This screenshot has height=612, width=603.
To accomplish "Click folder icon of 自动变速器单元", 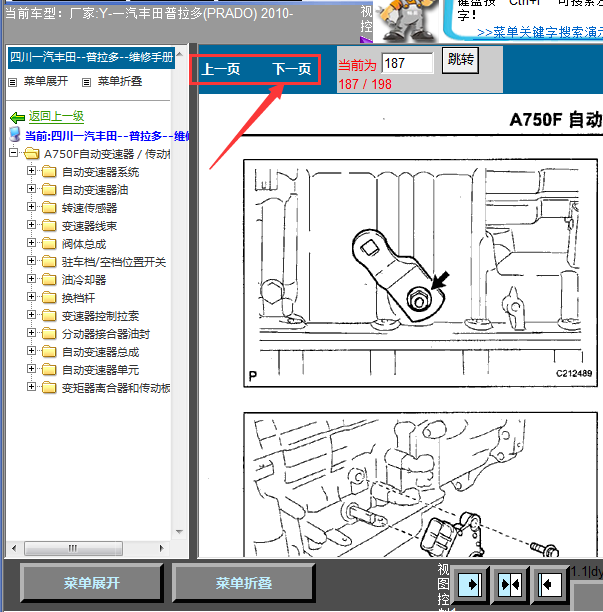I will [x=49, y=369].
